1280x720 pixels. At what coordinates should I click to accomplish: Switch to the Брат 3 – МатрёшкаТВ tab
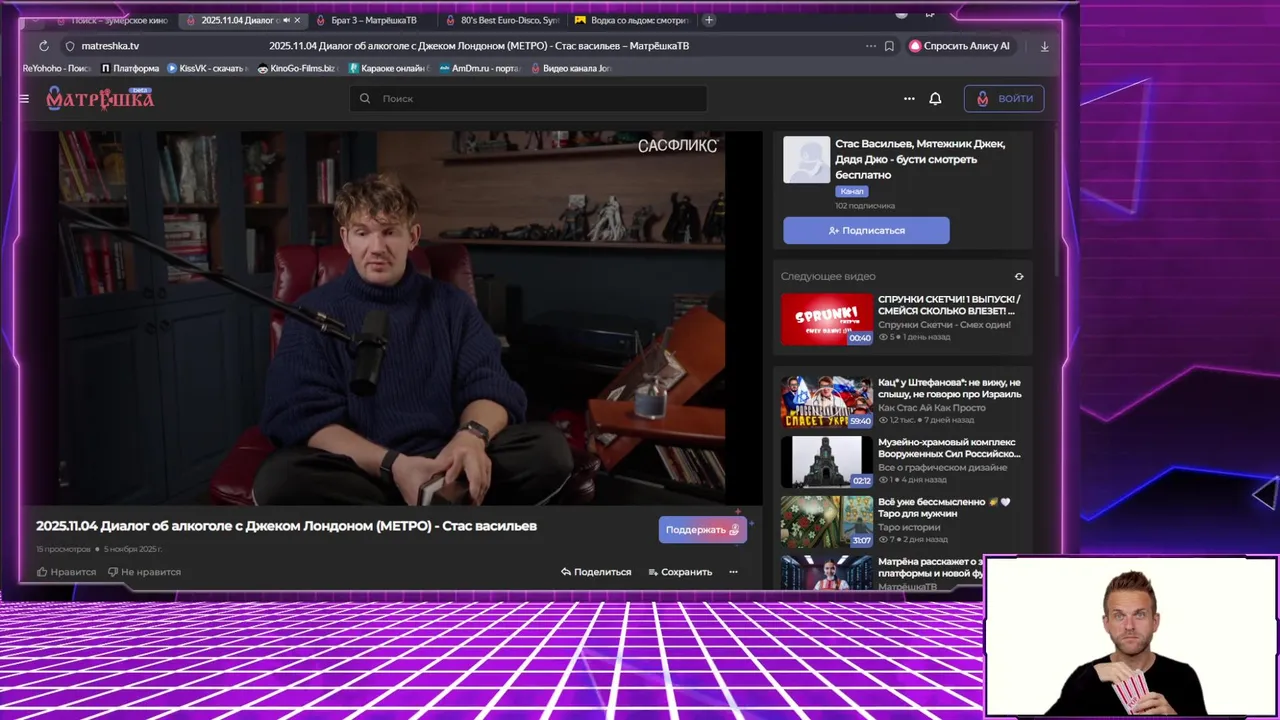(373, 20)
